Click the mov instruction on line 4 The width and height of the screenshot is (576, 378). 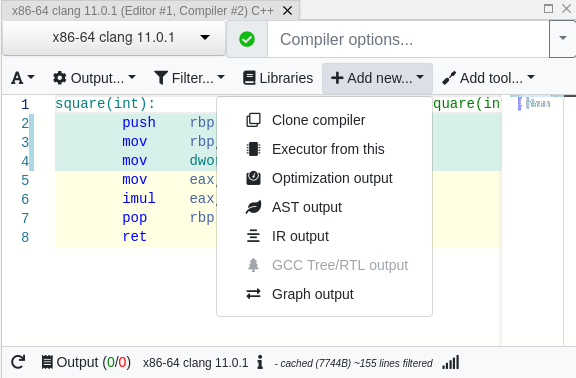[134, 161]
